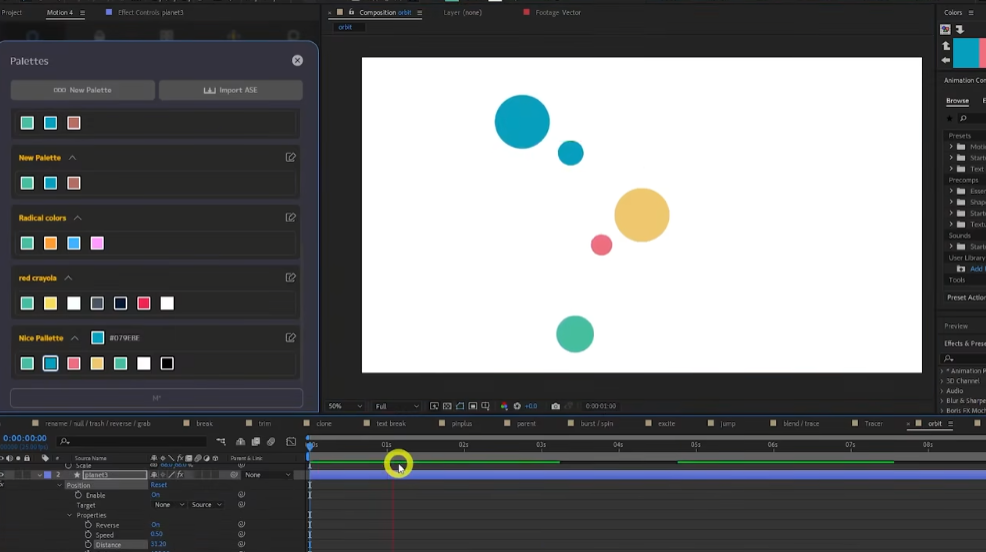Click the Speed value 0.50
Viewport: 986px width, 552px height.
(157, 534)
